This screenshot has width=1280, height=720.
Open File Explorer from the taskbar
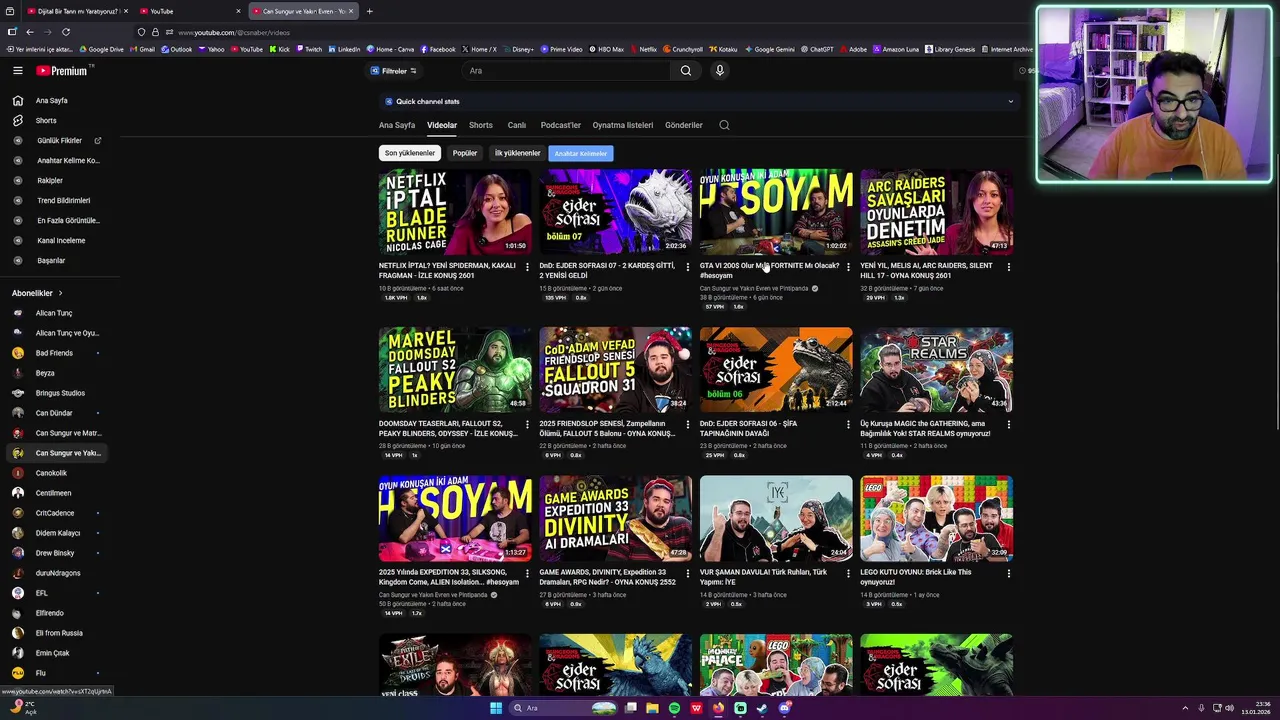652,708
